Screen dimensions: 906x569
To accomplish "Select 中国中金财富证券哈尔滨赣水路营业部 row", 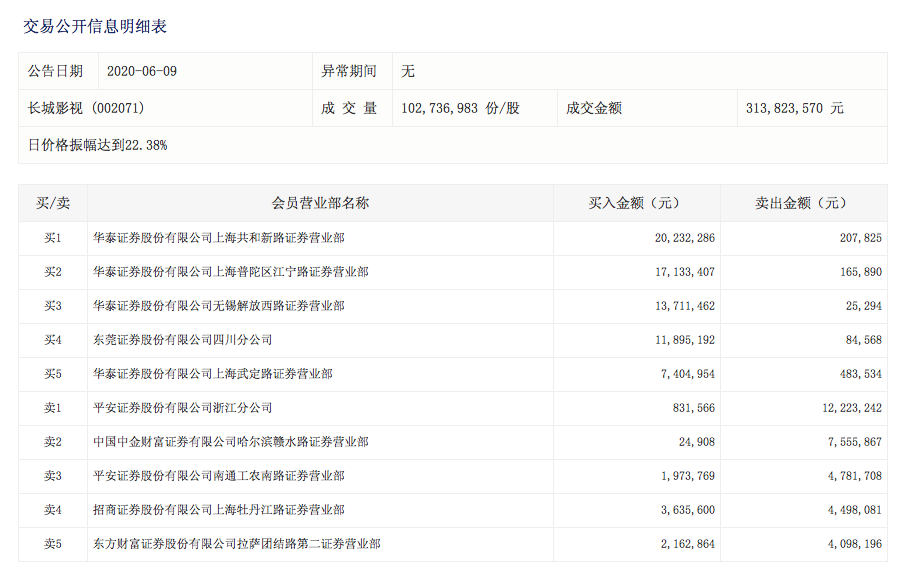I will coord(231,442).
